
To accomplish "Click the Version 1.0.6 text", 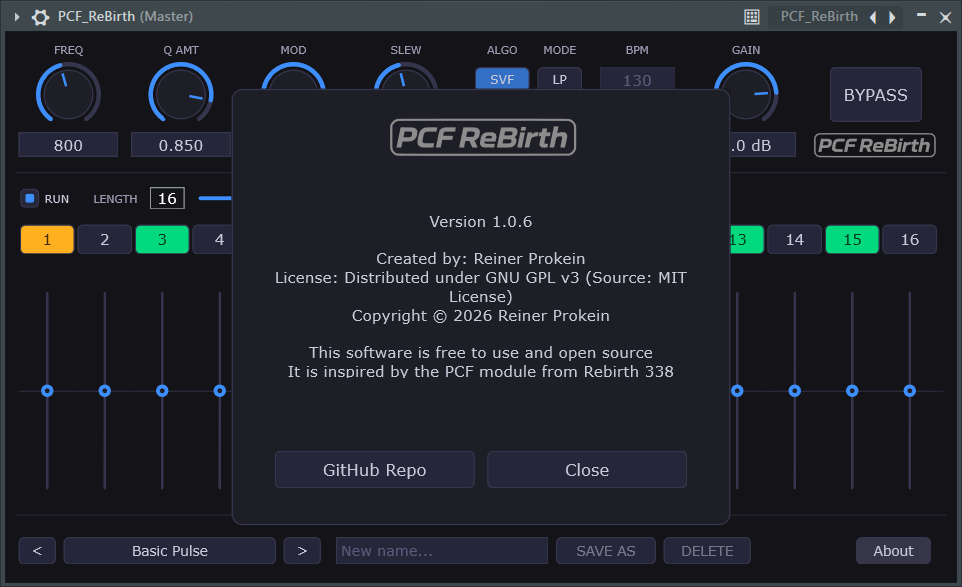I will point(480,221).
